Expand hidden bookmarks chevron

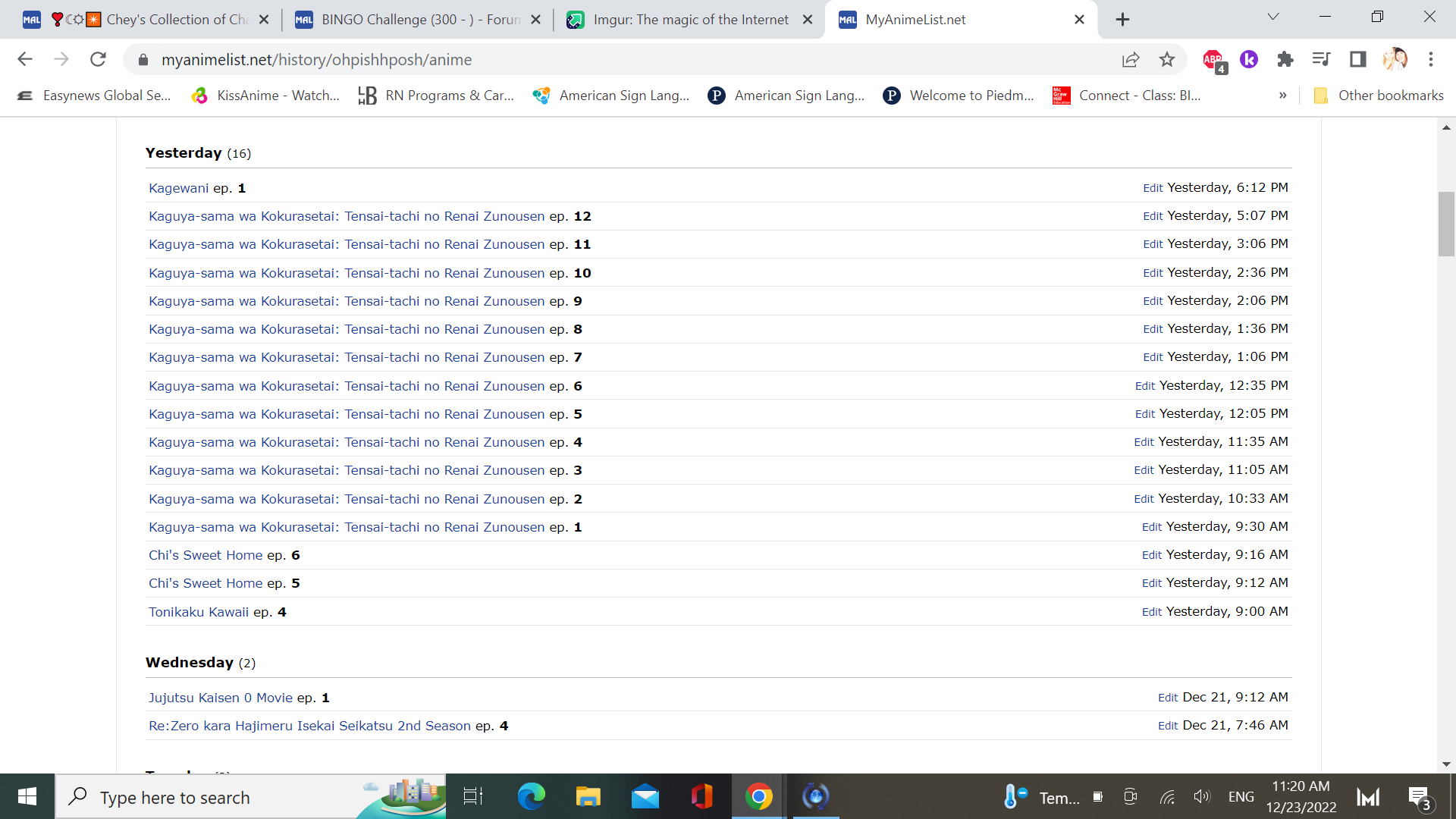click(x=1283, y=96)
